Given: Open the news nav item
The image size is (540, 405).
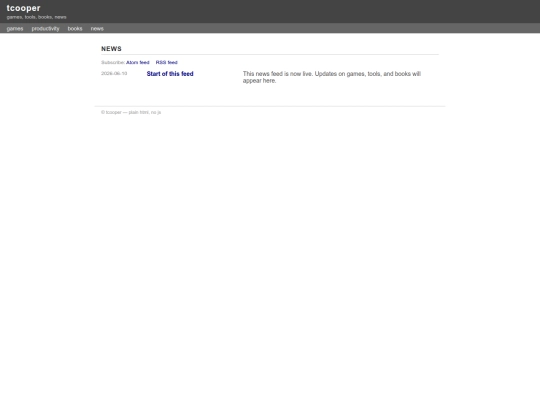Looking at the screenshot, I should 97,29.
